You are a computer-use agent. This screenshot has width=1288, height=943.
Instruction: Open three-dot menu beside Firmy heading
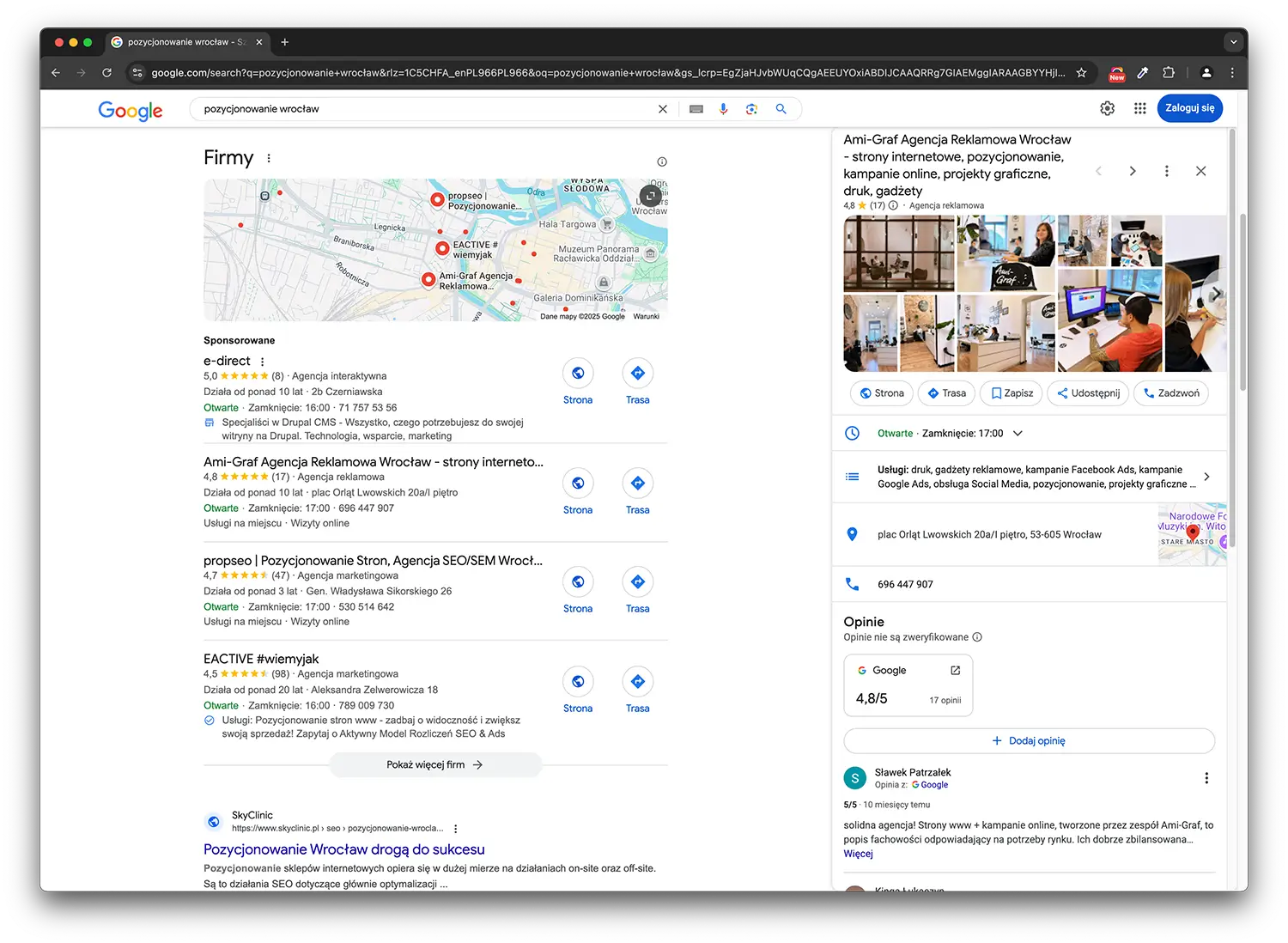tap(269, 158)
